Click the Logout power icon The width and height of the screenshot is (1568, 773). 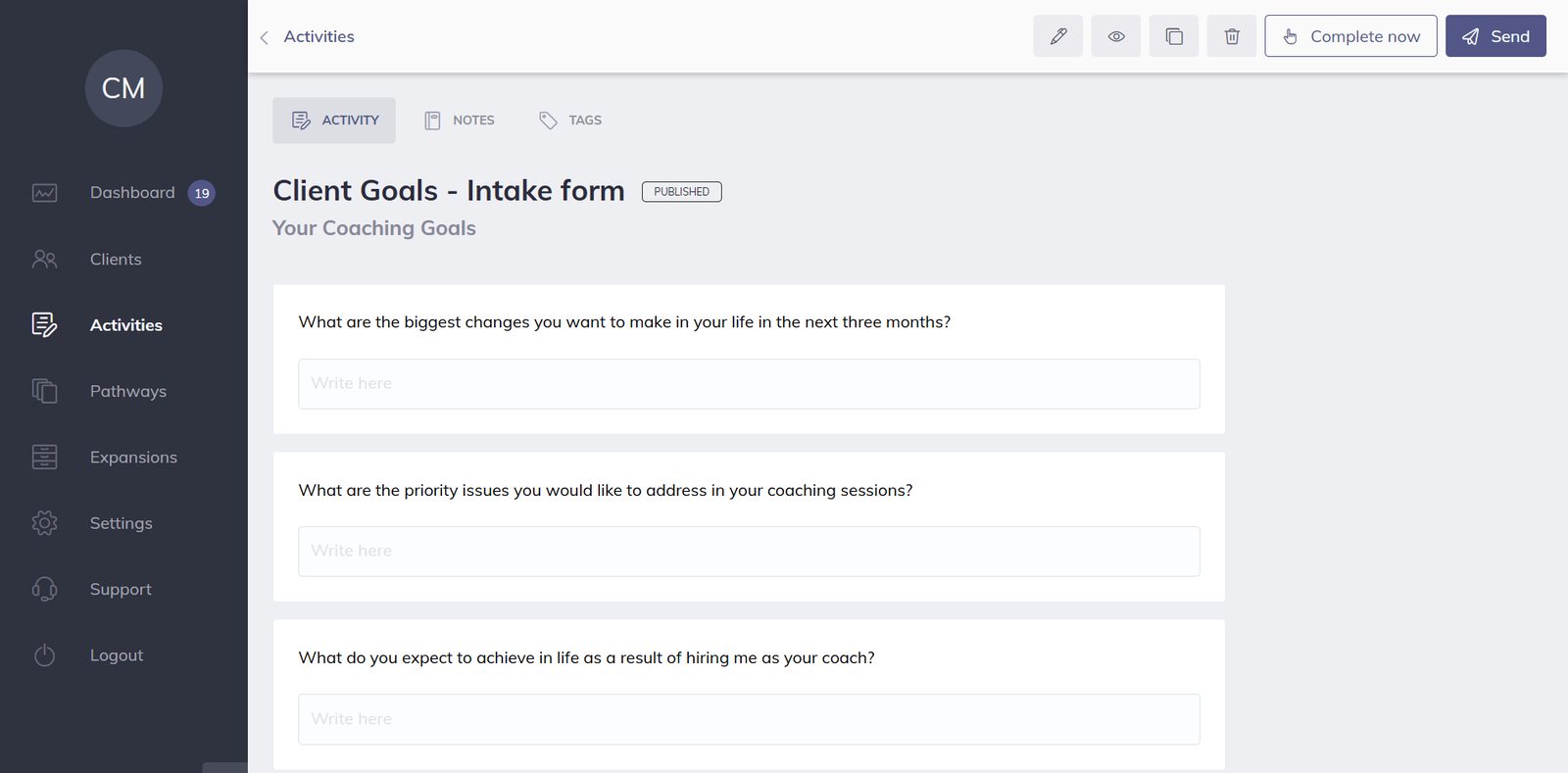click(44, 655)
